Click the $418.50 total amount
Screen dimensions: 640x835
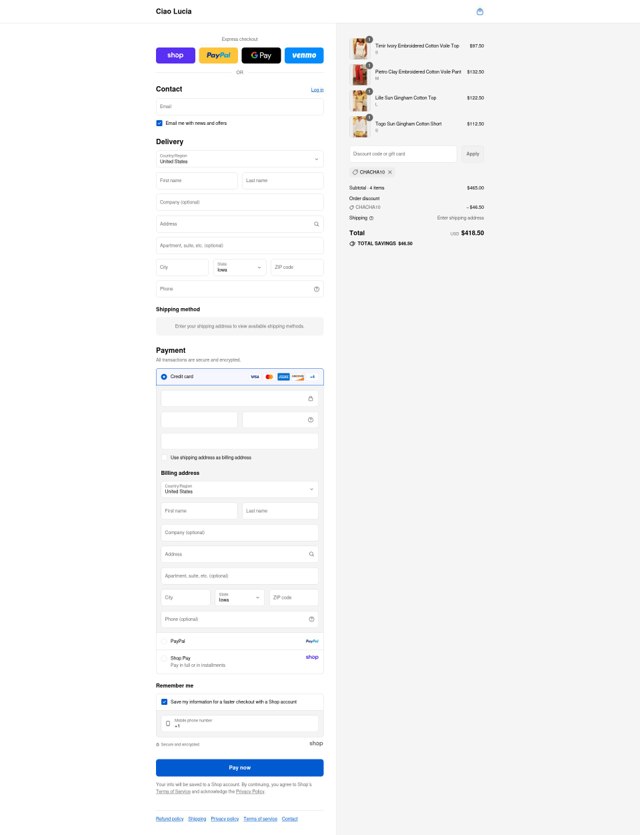click(x=473, y=233)
